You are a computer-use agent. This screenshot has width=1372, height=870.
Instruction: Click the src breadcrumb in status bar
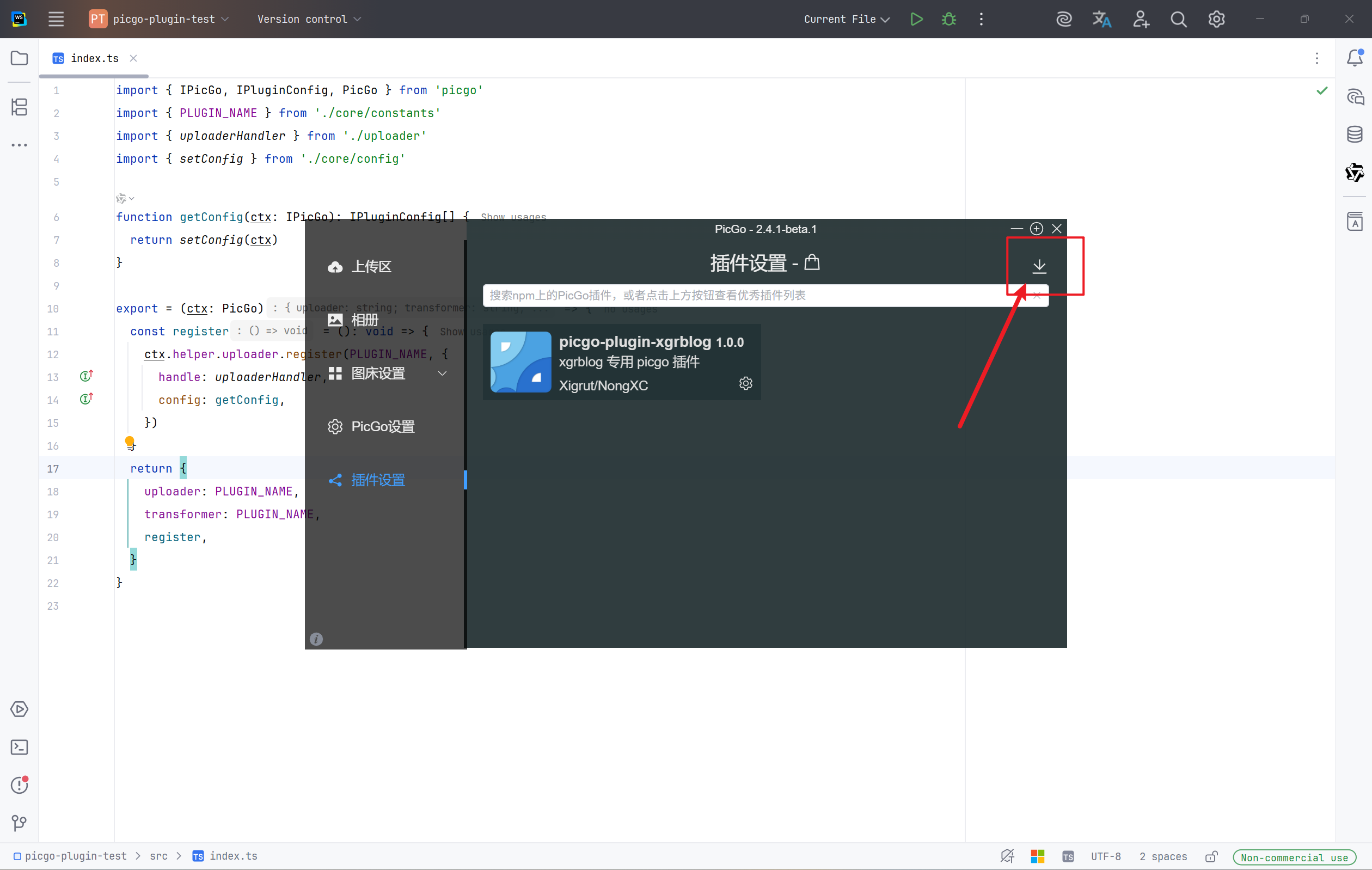tap(158, 856)
